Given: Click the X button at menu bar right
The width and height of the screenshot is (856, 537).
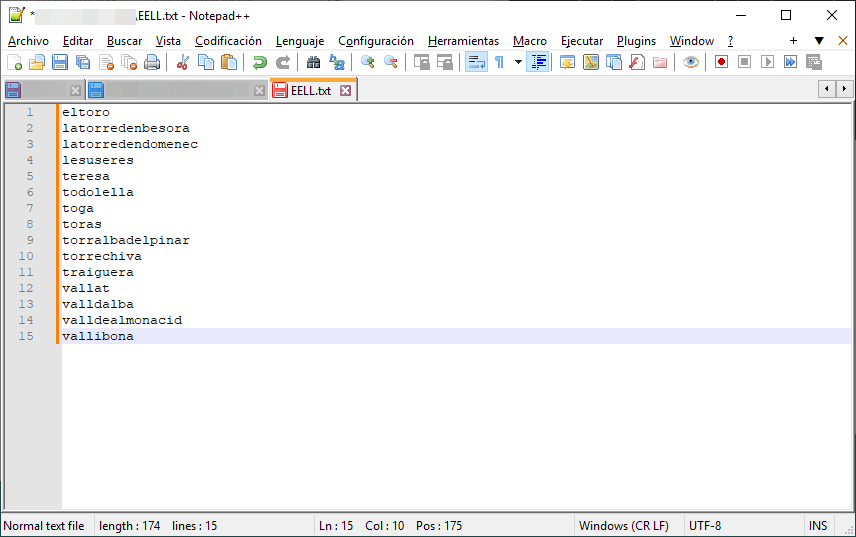Looking at the screenshot, I should pyautogui.click(x=843, y=40).
